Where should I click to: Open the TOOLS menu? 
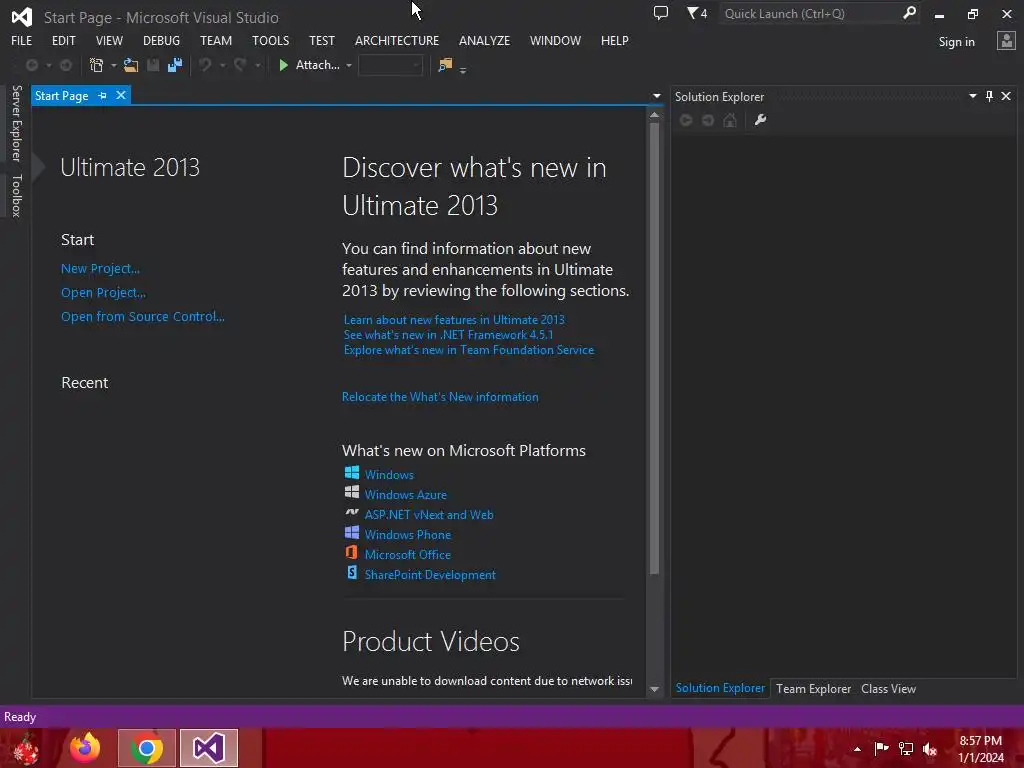pos(270,40)
